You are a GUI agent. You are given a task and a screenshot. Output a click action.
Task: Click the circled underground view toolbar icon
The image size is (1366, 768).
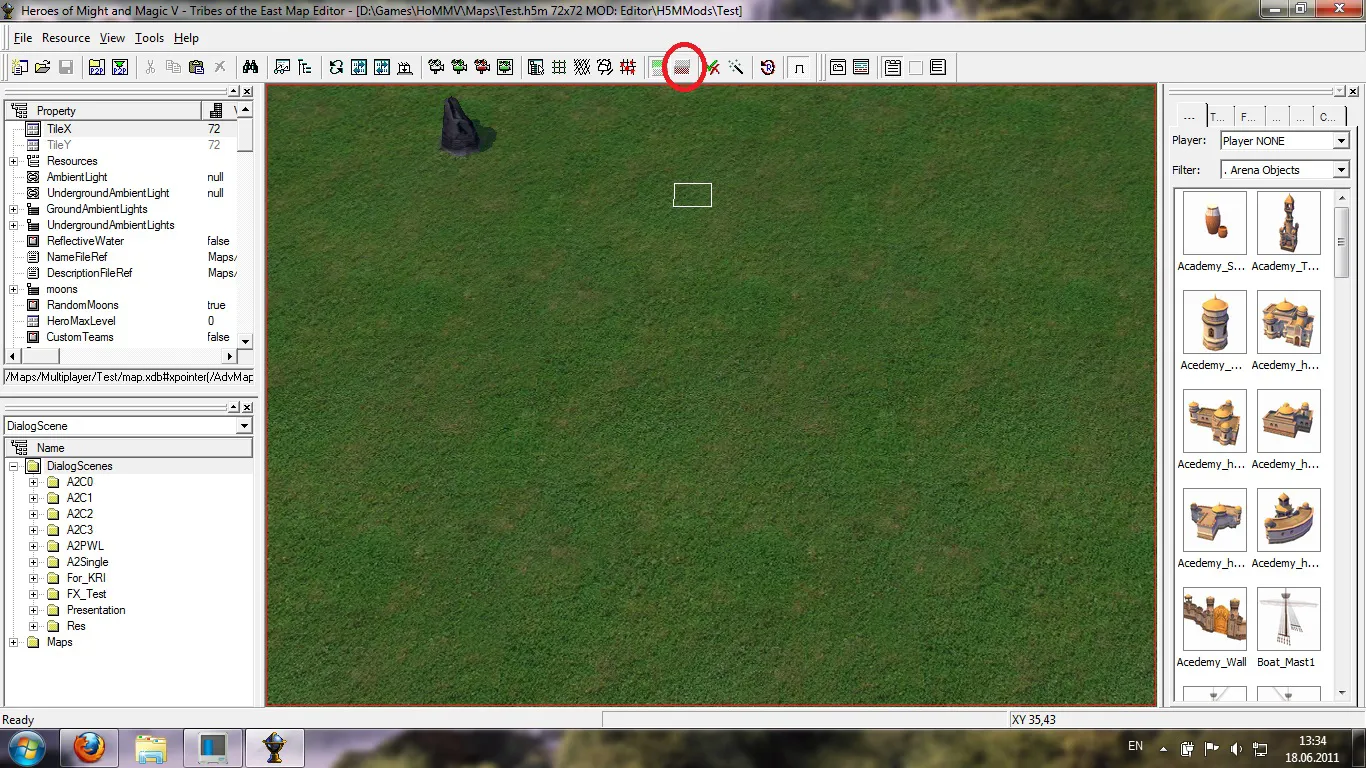pyautogui.click(x=681, y=67)
